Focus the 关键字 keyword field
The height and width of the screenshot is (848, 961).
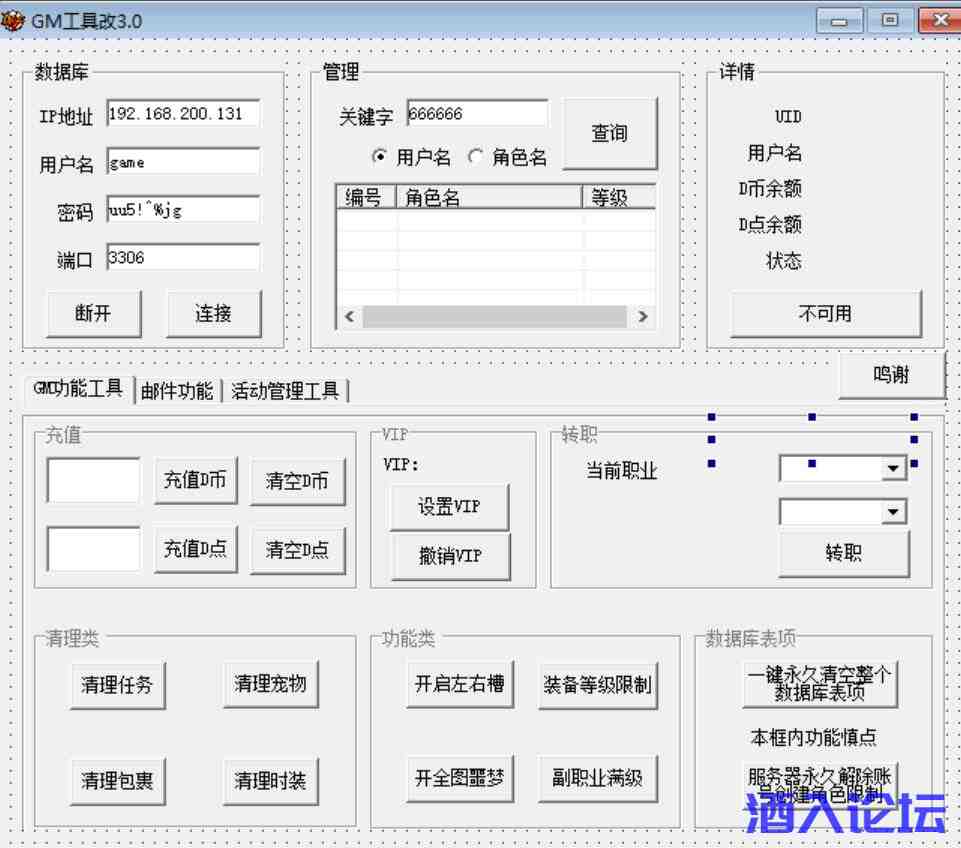(476, 114)
